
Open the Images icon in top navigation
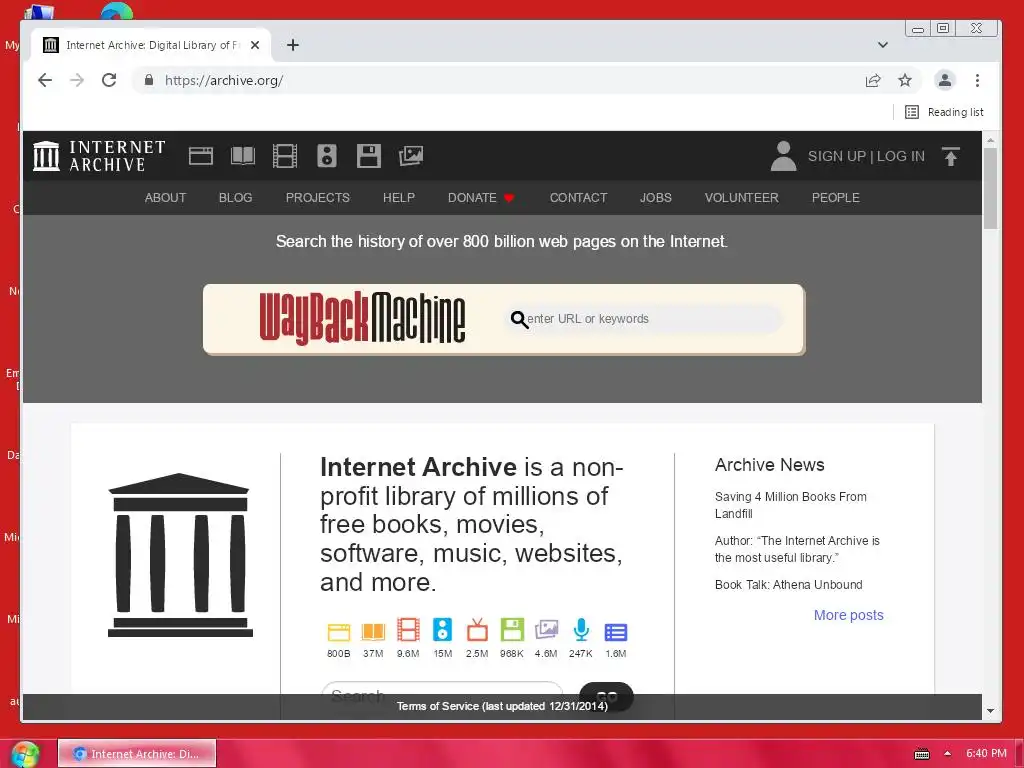click(x=411, y=156)
